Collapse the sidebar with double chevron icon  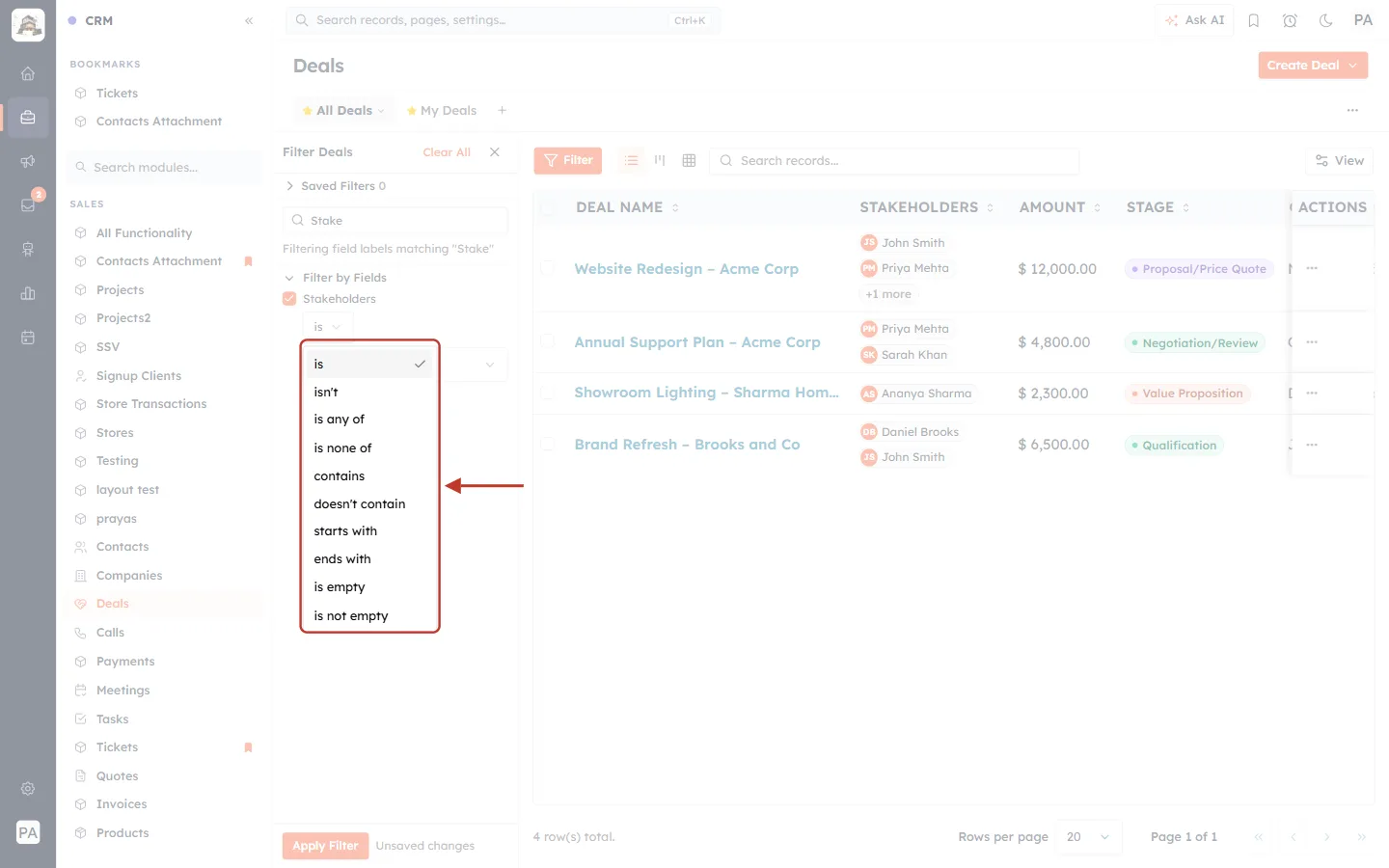(249, 20)
